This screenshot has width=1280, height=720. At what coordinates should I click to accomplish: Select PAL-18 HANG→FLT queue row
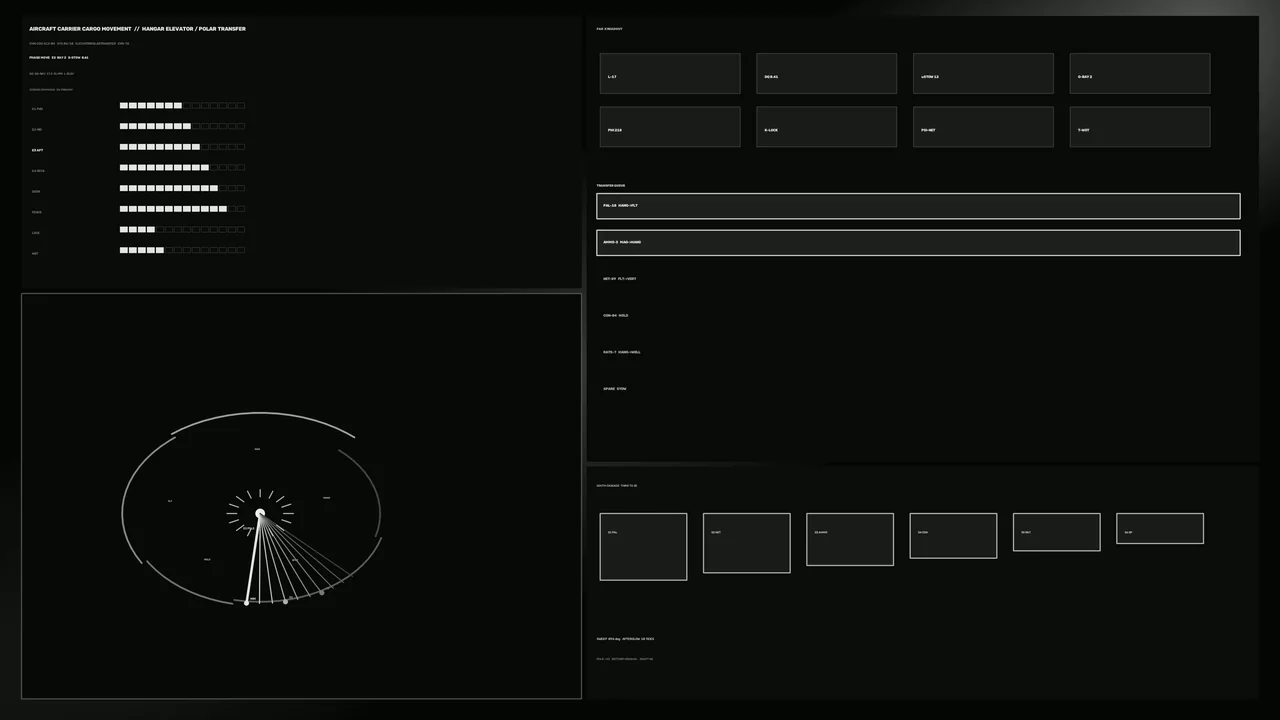[918, 206]
